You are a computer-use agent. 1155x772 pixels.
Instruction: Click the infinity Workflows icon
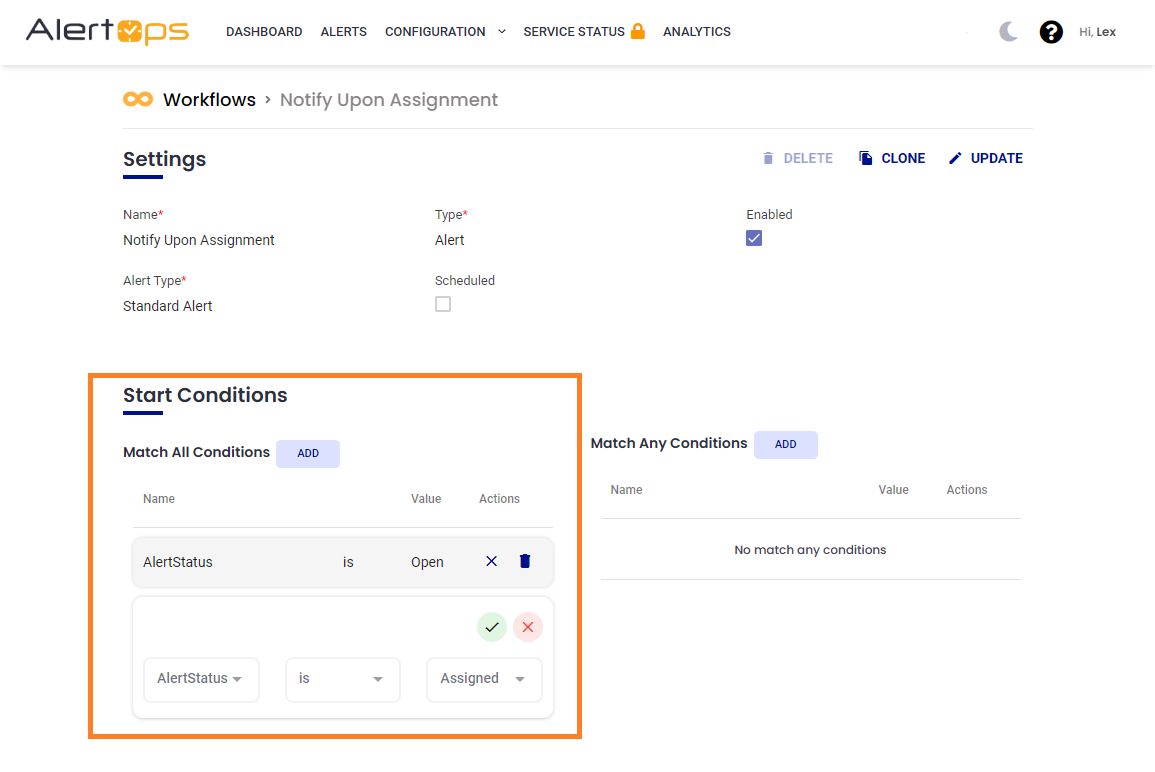tap(138, 99)
